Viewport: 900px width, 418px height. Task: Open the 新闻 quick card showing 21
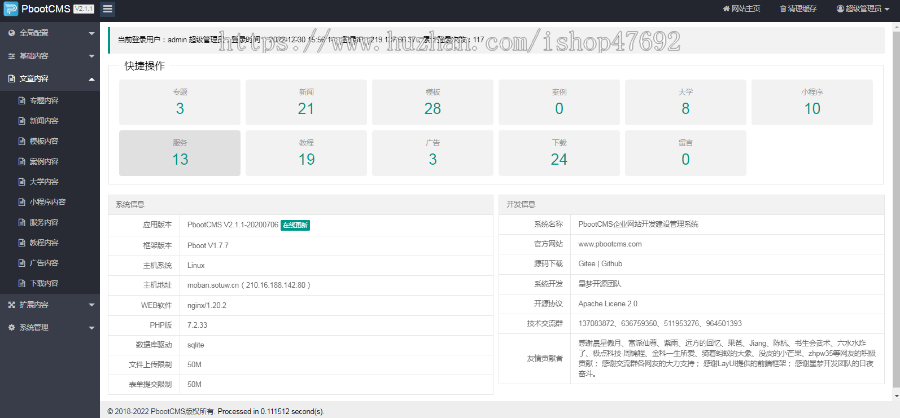306,102
